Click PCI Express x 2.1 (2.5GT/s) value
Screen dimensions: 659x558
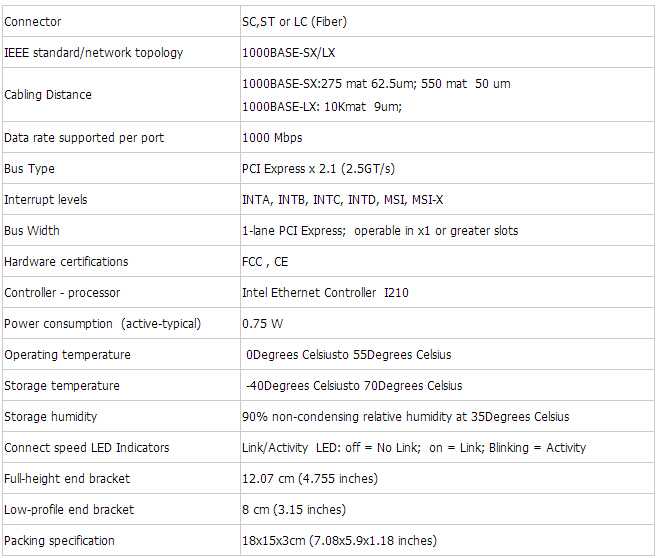coord(318,168)
